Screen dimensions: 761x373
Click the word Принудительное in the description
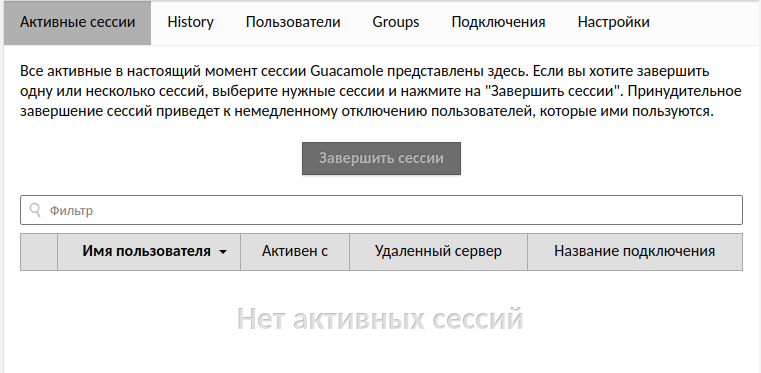pos(684,91)
